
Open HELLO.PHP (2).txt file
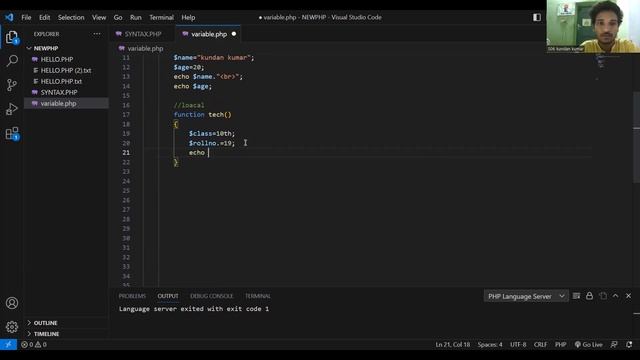coord(67,70)
